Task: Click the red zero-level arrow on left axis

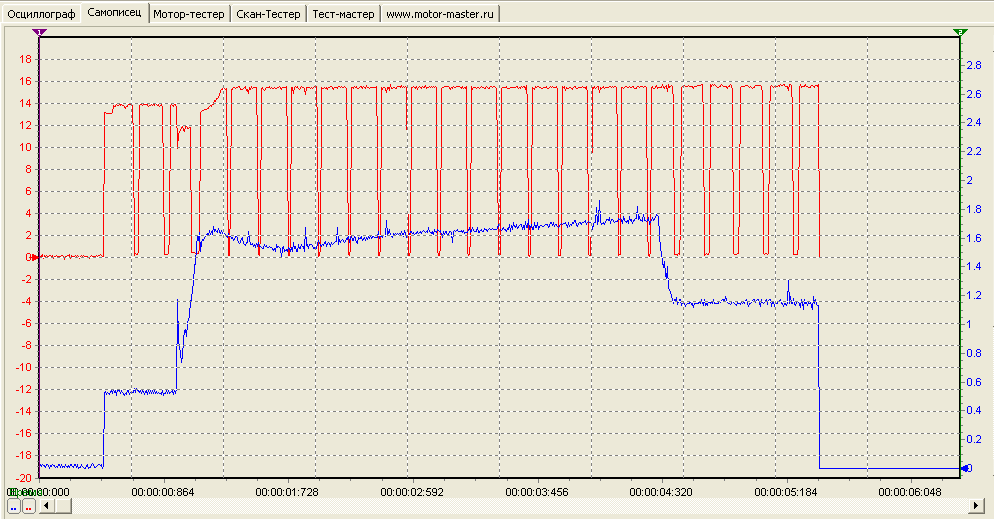Action: click(x=36, y=257)
